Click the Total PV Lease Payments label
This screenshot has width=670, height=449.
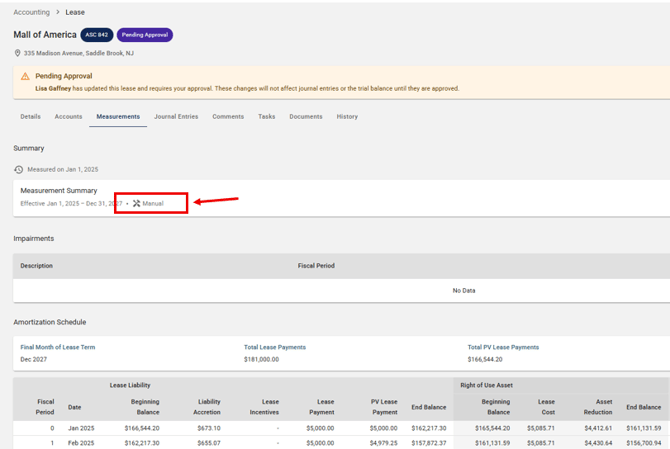pos(503,347)
